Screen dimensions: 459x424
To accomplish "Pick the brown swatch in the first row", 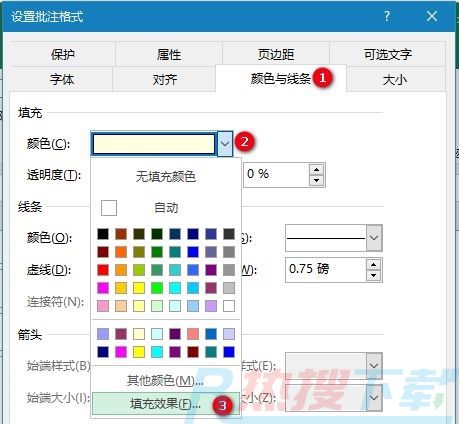I will click(x=121, y=234).
